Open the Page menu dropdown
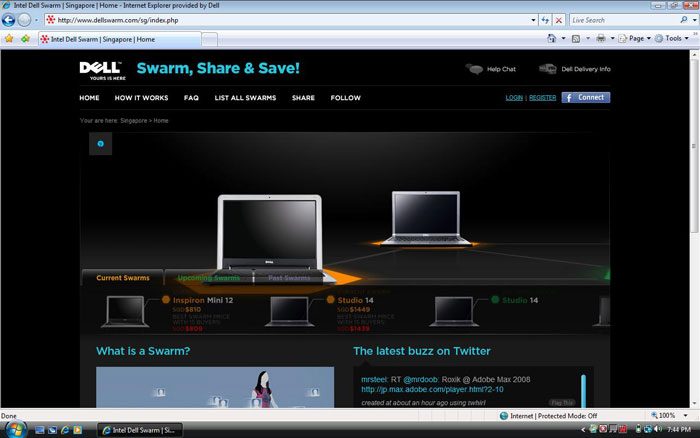 coord(635,38)
